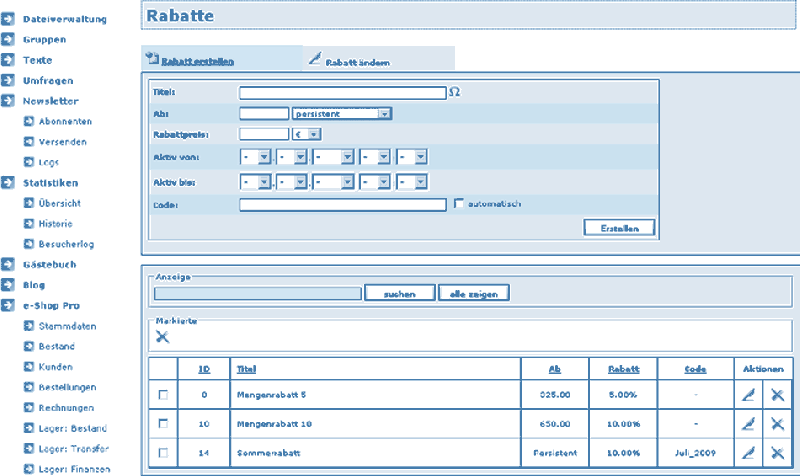The image size is (800, 476).
Task: Click into the Ab value field
Action: click(264, 113)
